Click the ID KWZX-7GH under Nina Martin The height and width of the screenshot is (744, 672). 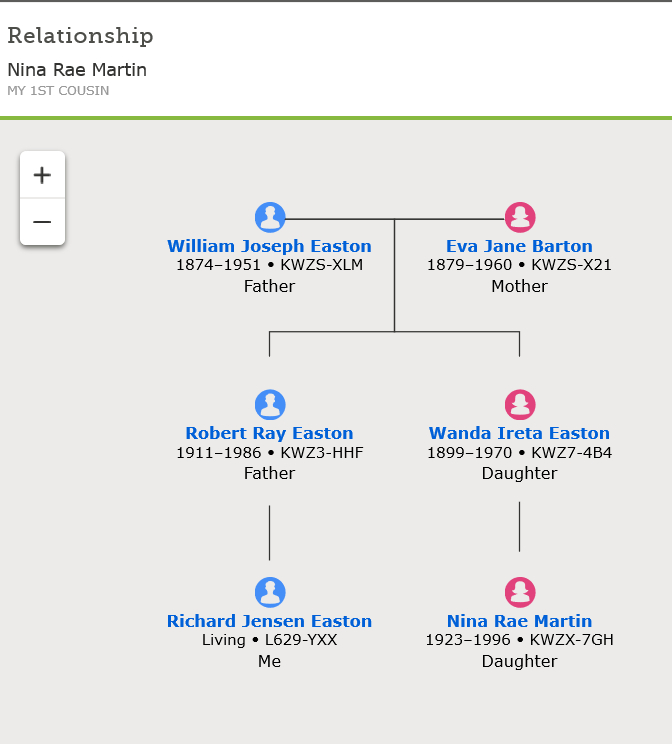coord(572,640)
